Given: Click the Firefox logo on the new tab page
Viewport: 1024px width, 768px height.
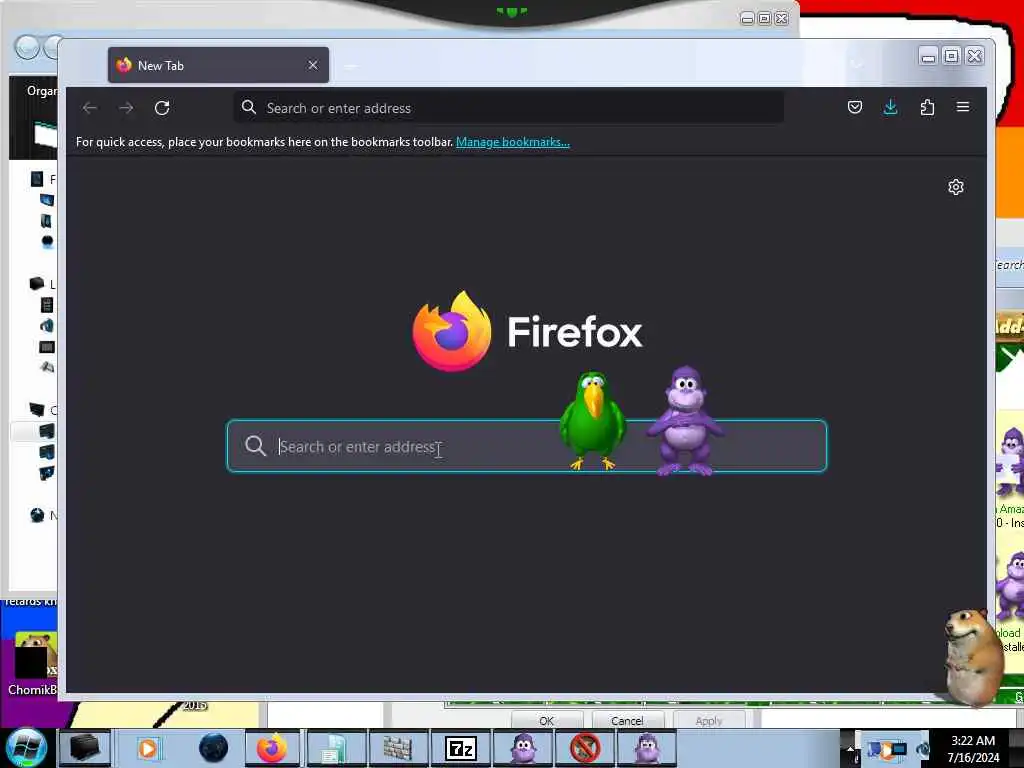Looking at the screenshot, I should coord(451,331).
